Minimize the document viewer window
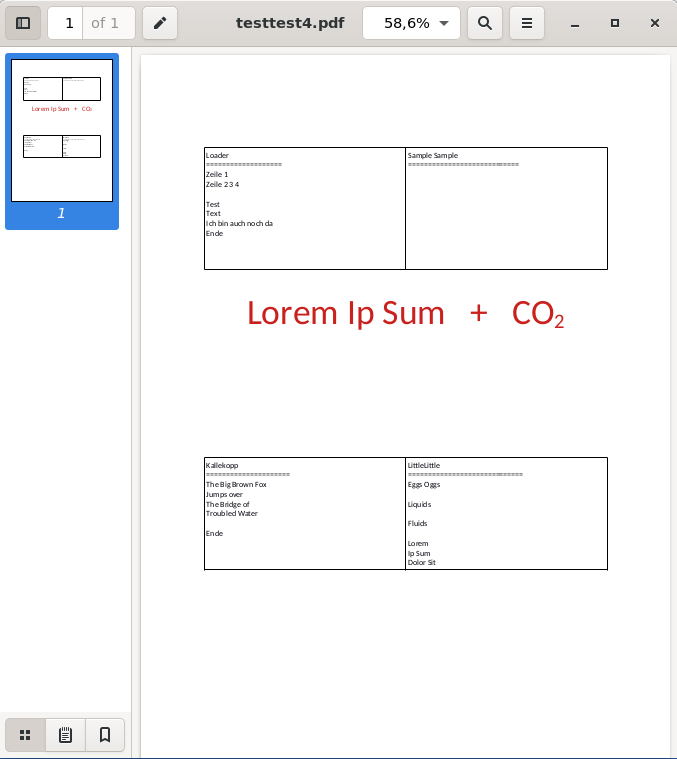This screenshot has width=677, height=759. pyautogui.click(x=576, y=23)
